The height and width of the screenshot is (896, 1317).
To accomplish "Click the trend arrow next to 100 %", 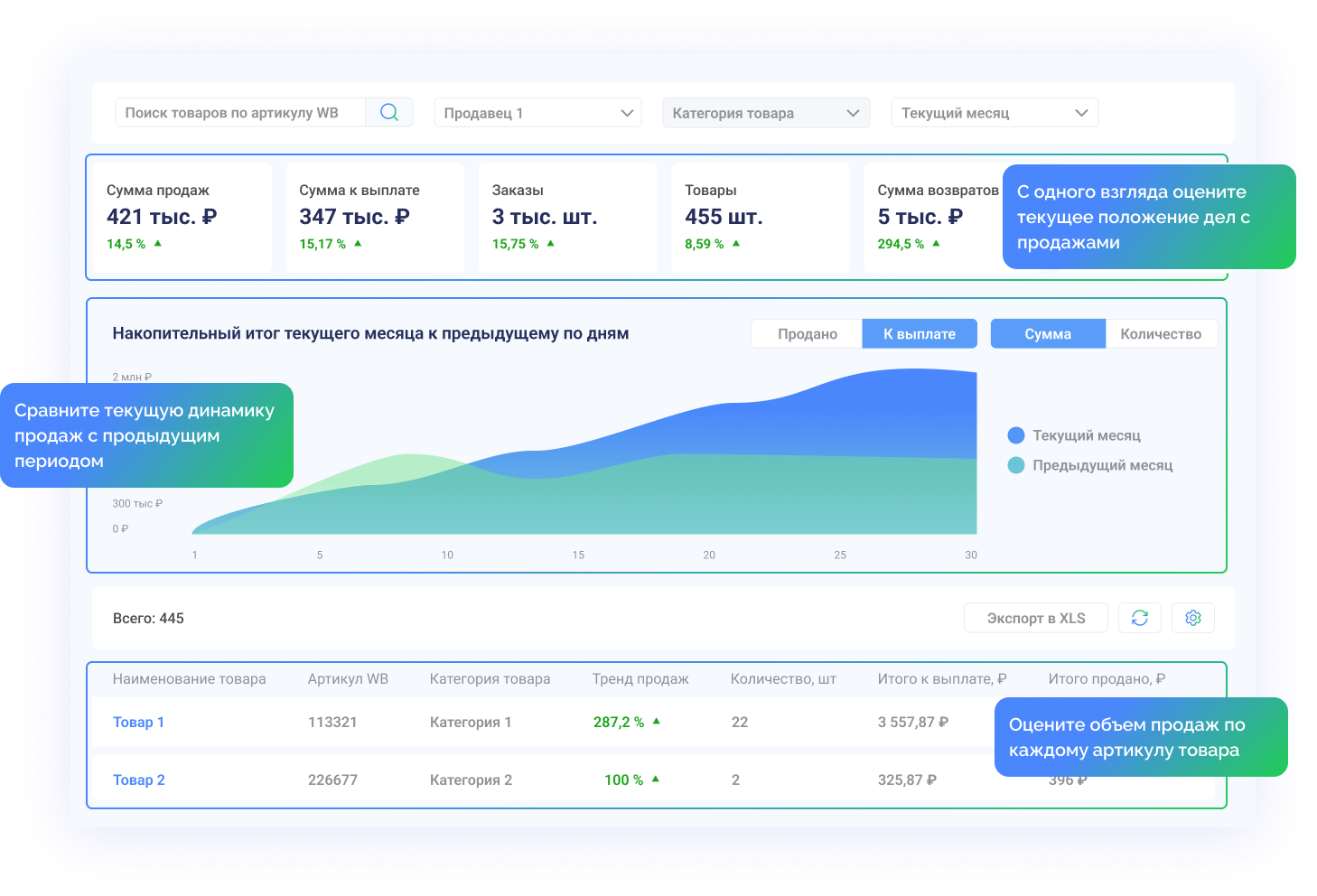I will [656, 779].
